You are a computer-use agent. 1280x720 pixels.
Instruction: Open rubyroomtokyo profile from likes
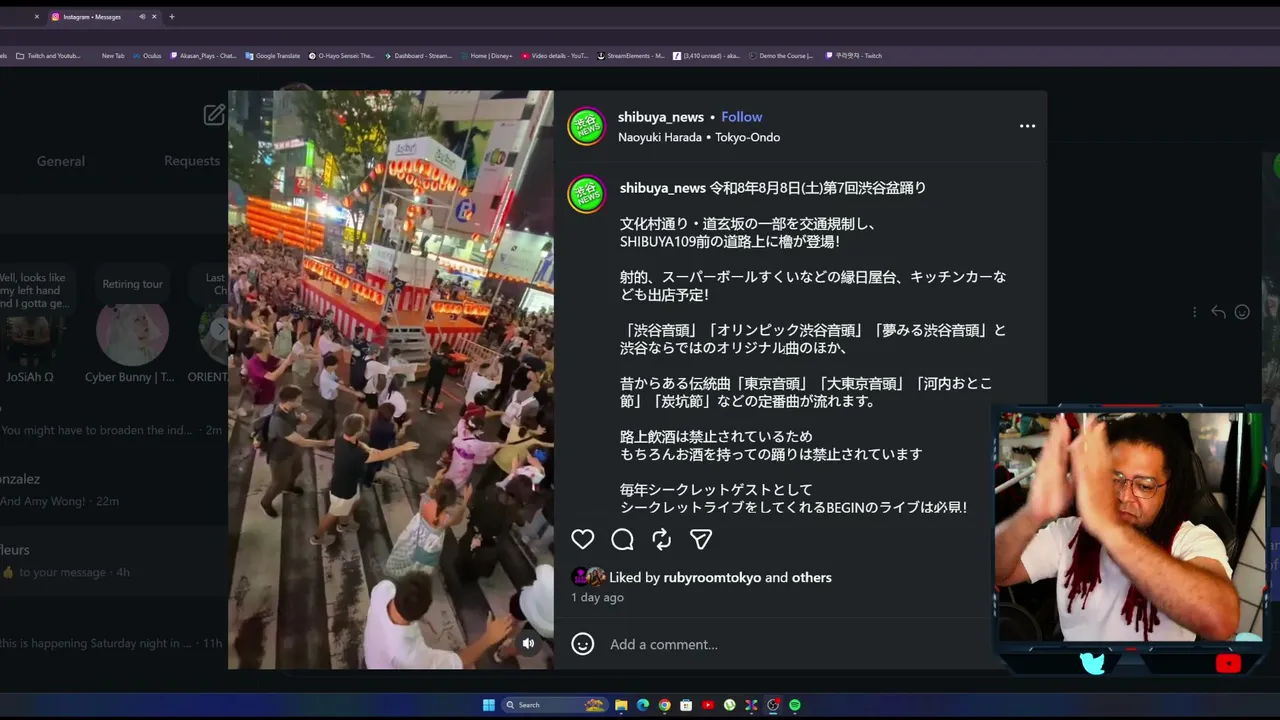coord(712,577)
